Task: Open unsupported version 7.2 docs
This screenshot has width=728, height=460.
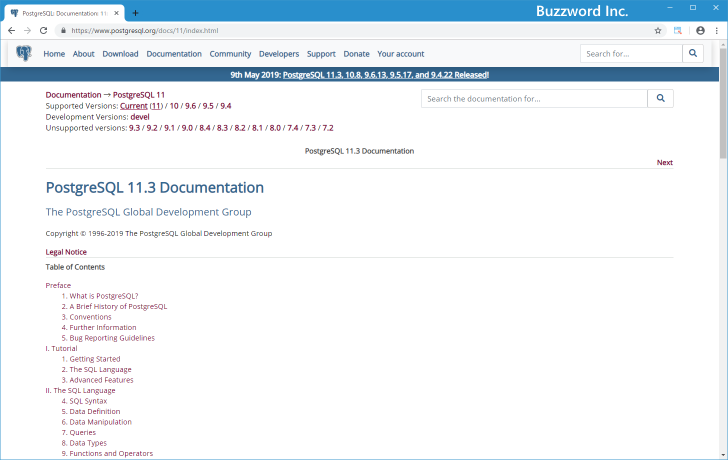Action: click(328, 128)
